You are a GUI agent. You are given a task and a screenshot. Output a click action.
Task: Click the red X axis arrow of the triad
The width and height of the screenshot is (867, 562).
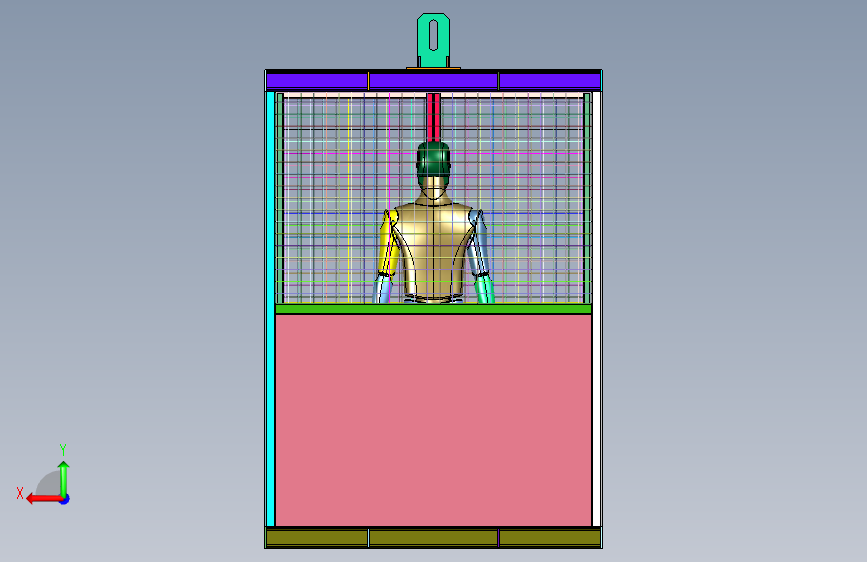click(44, 499)
